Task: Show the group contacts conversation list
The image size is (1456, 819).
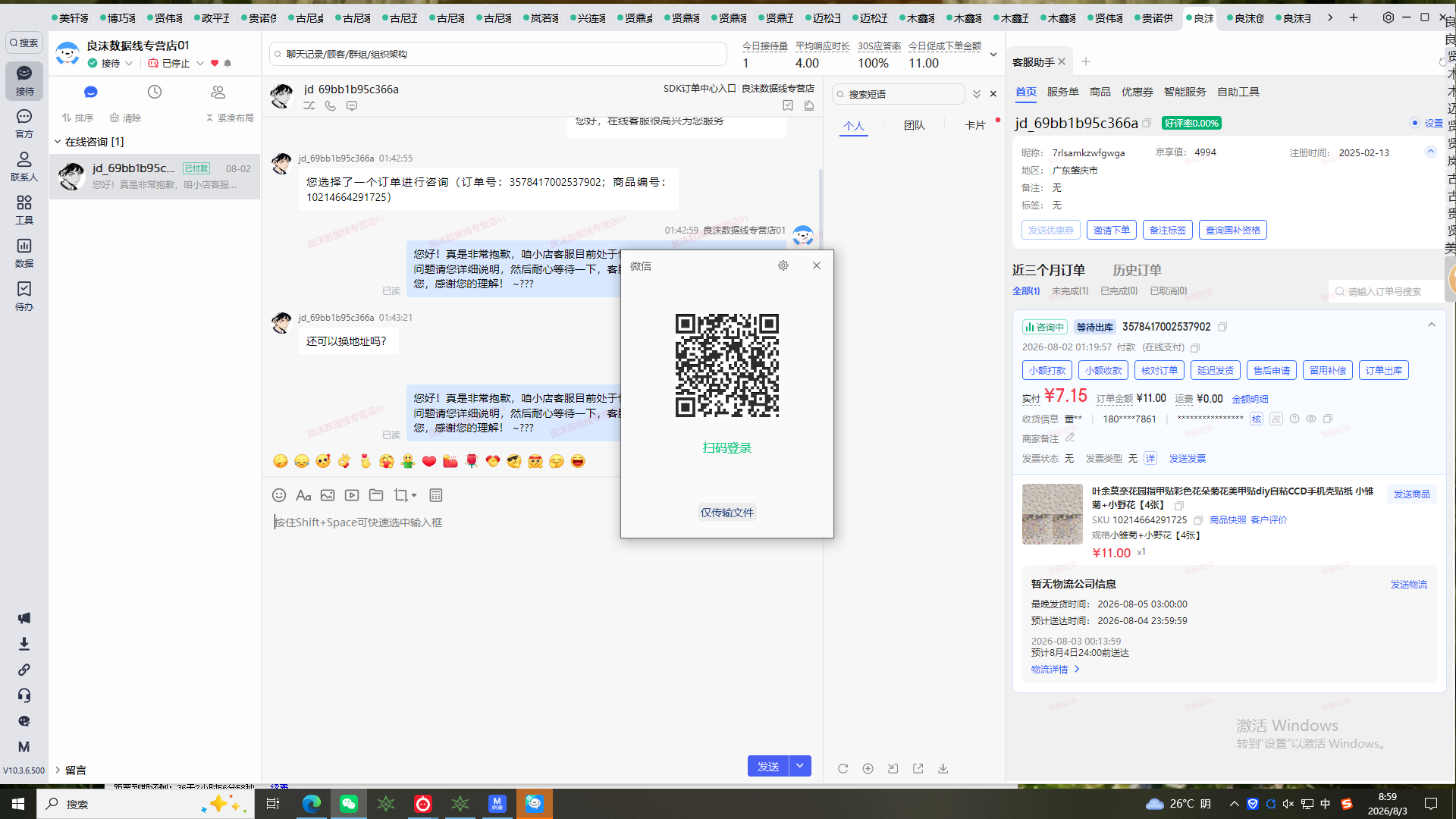Action: (218, 92)
